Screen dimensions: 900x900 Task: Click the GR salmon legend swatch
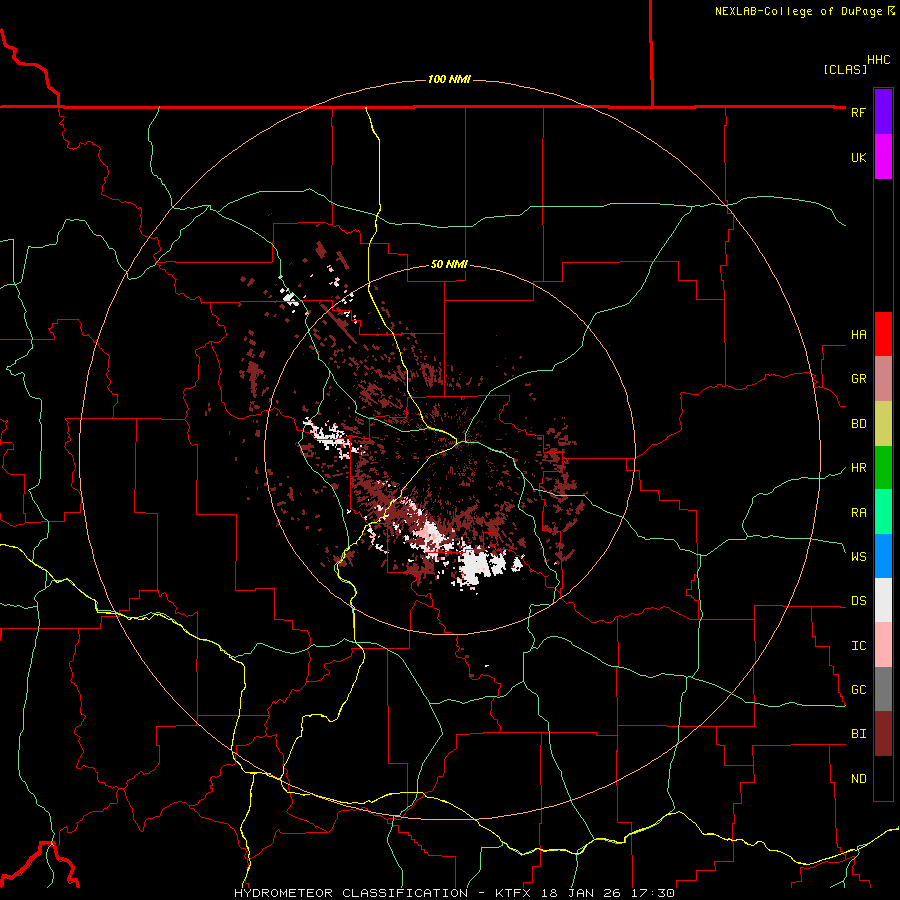(x=883, y=379)
